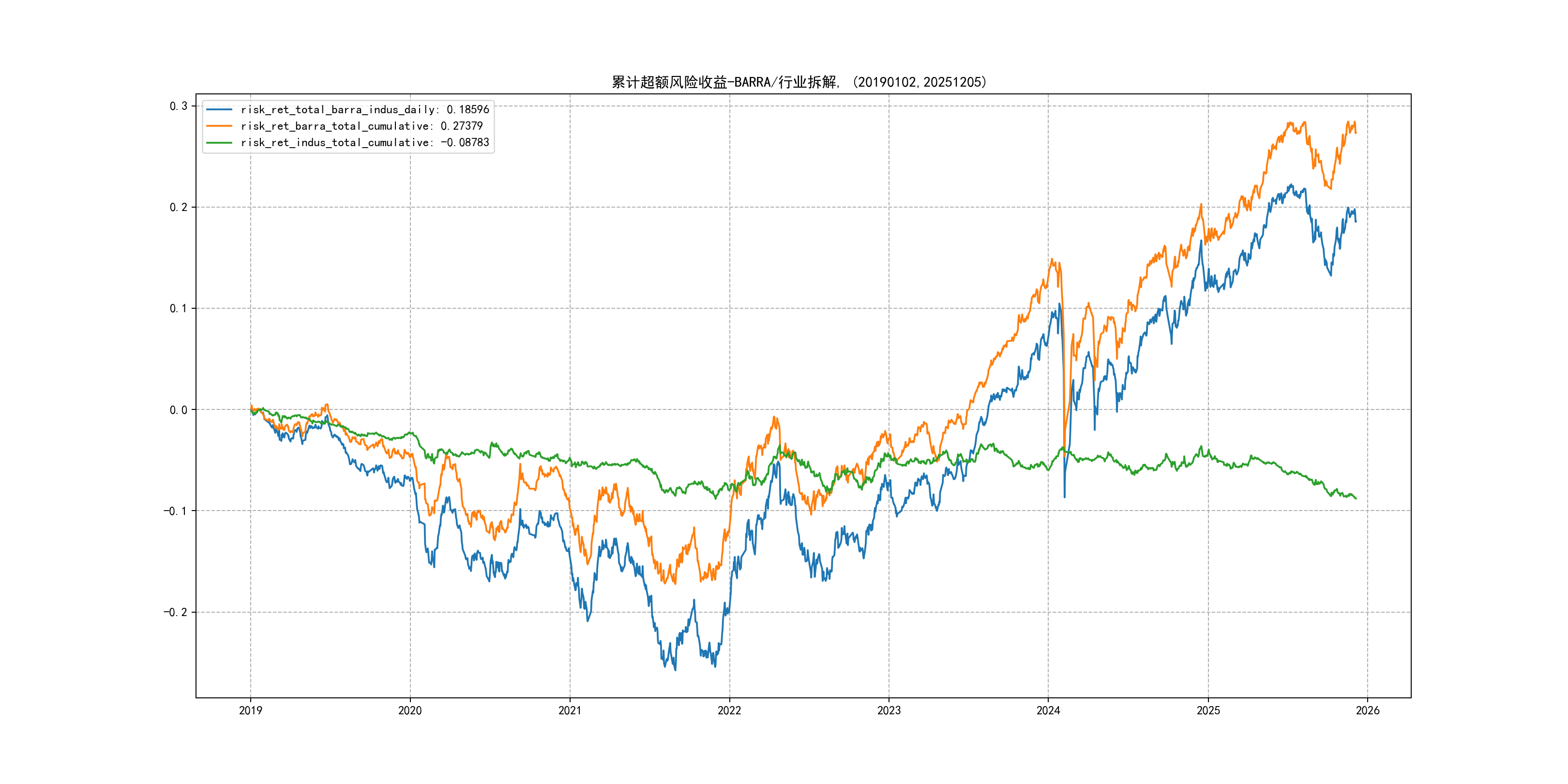This screenshot has height=784, width=1568.
Task: Click the 2023 x-axis tick label
Action: (889, 710)
